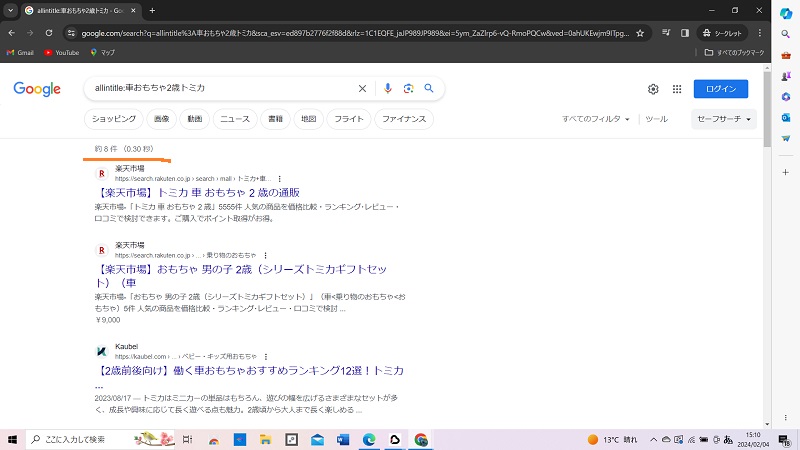Viewport: 800px width, 450px height.
Task: Select the フライト filter
Action: [349, 119]
